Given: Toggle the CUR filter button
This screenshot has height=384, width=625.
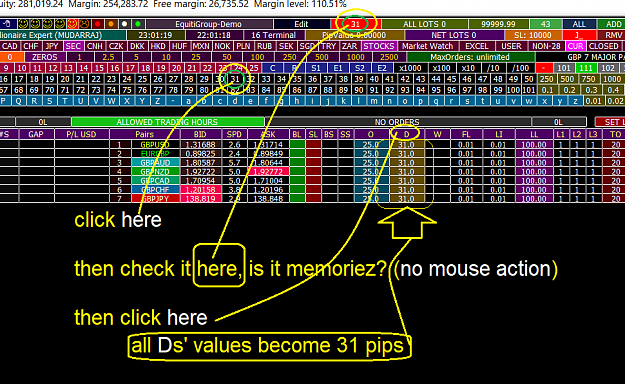Looking at the screenshot, I should point(575,46).
